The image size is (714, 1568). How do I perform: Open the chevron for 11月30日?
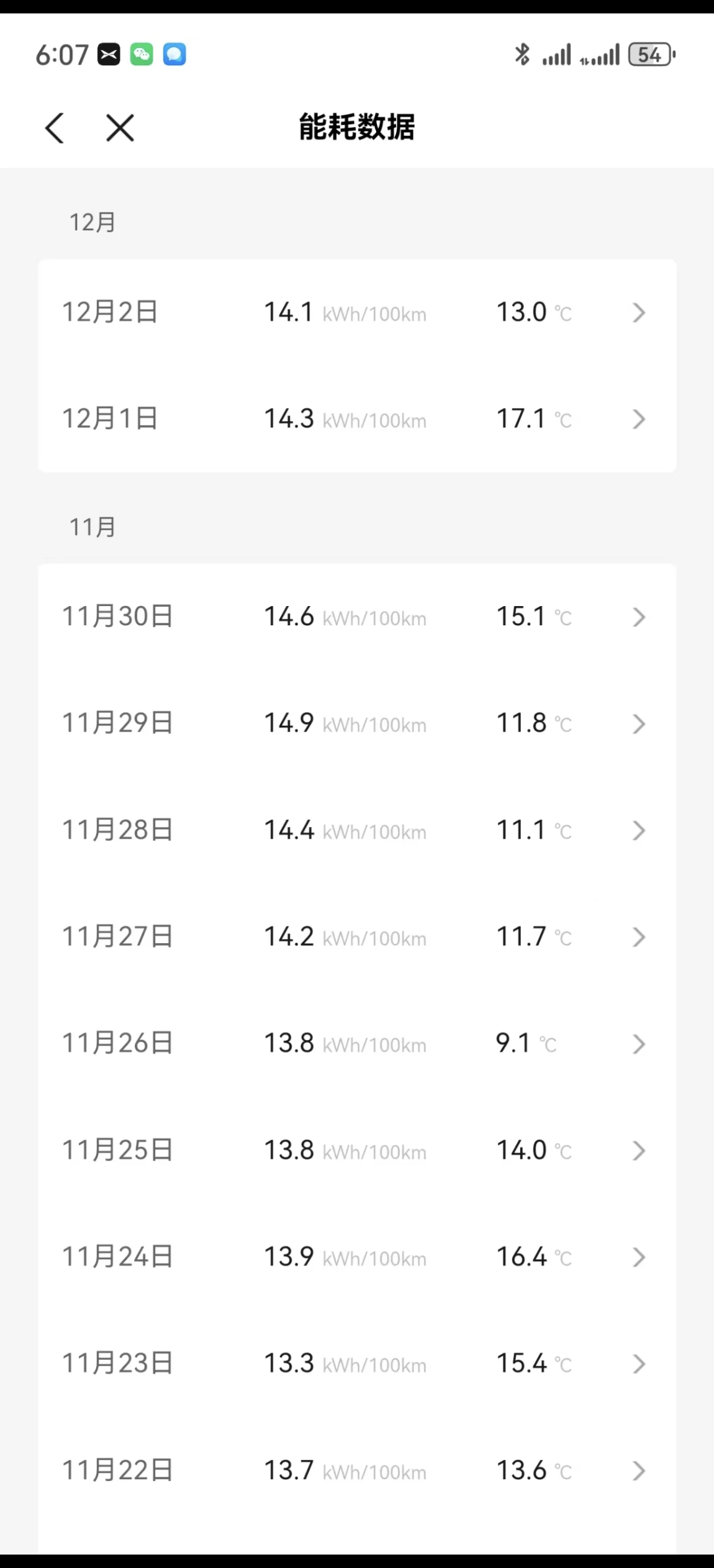[639, 617]
